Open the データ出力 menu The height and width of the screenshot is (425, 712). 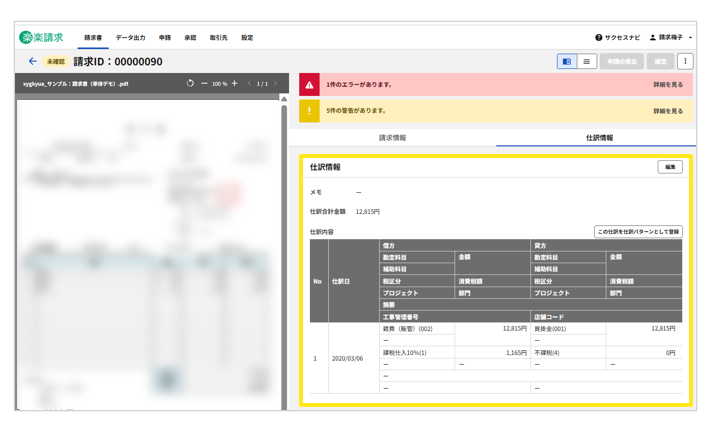pos(130,38)
